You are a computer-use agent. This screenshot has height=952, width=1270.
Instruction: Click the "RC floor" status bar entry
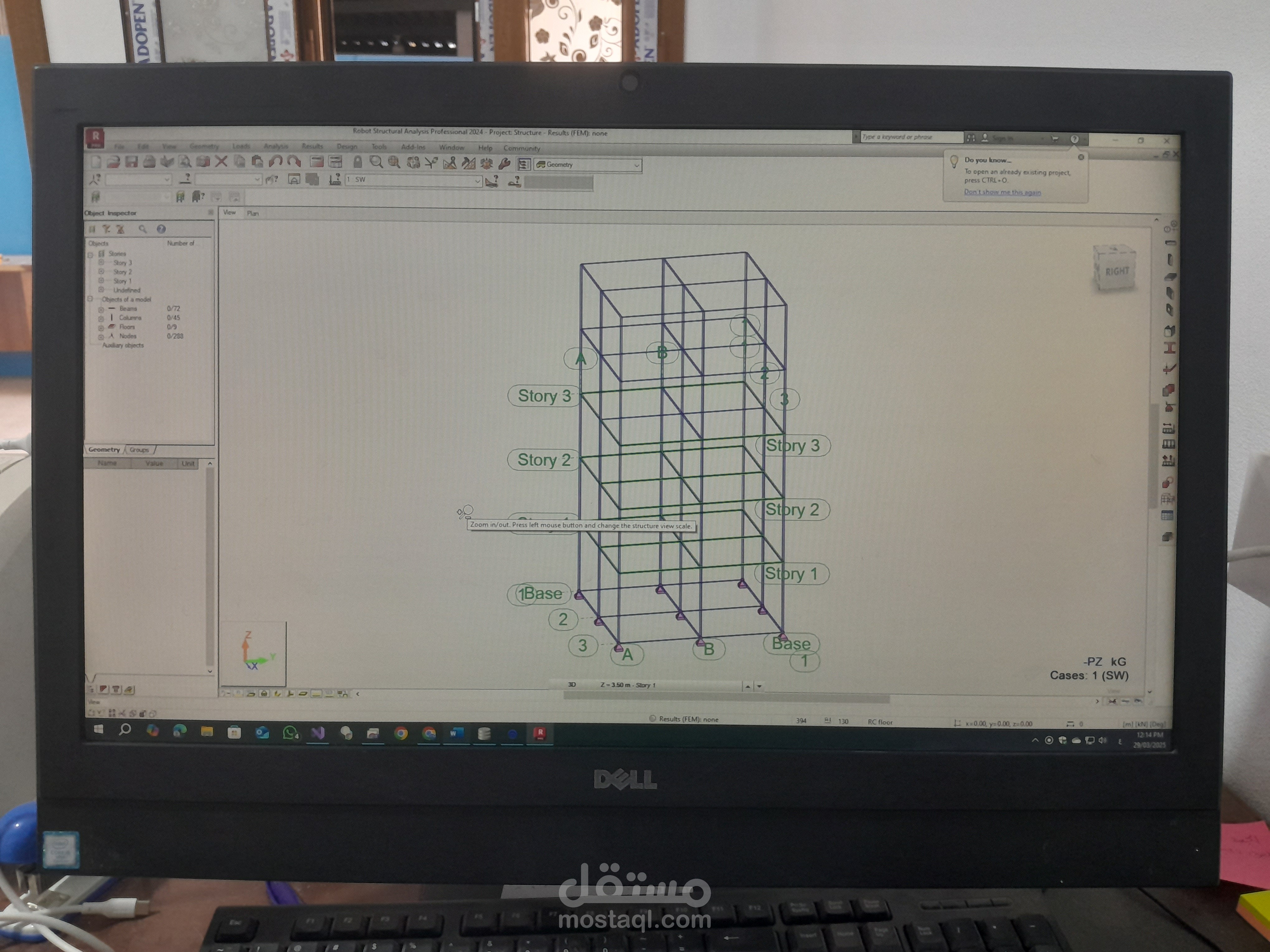880,722
